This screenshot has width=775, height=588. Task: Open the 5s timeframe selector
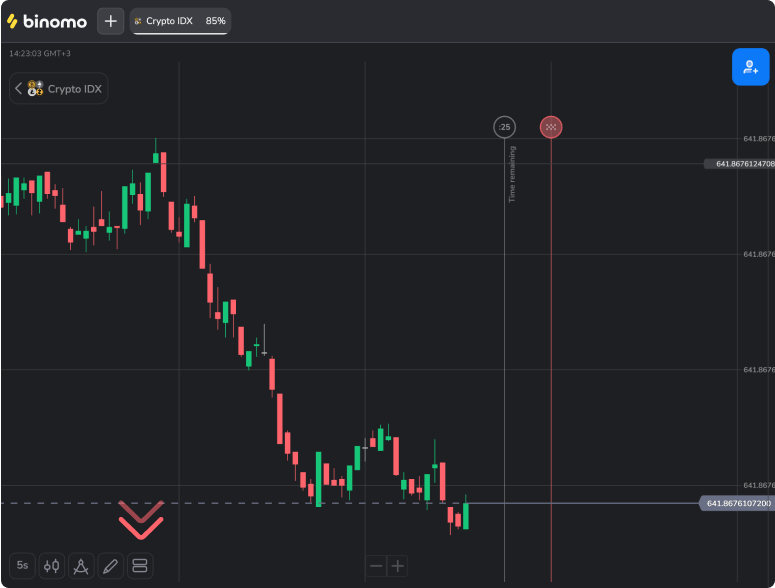(22, 566)
